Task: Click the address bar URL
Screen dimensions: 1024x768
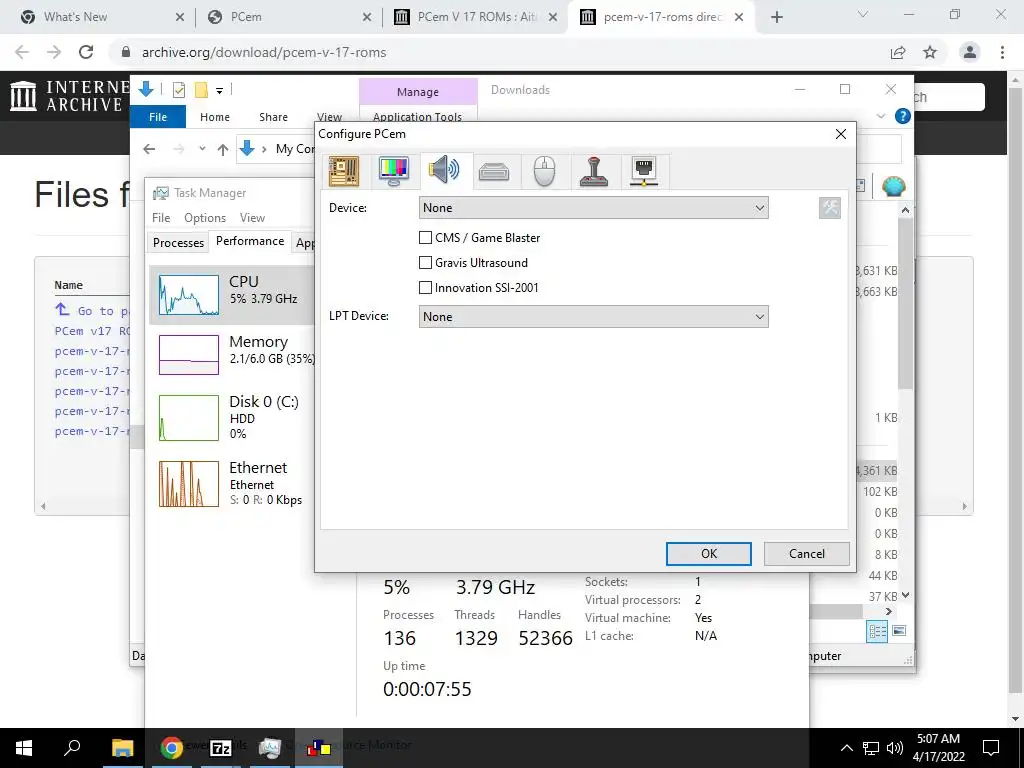Action: click(x=264, y=52)
